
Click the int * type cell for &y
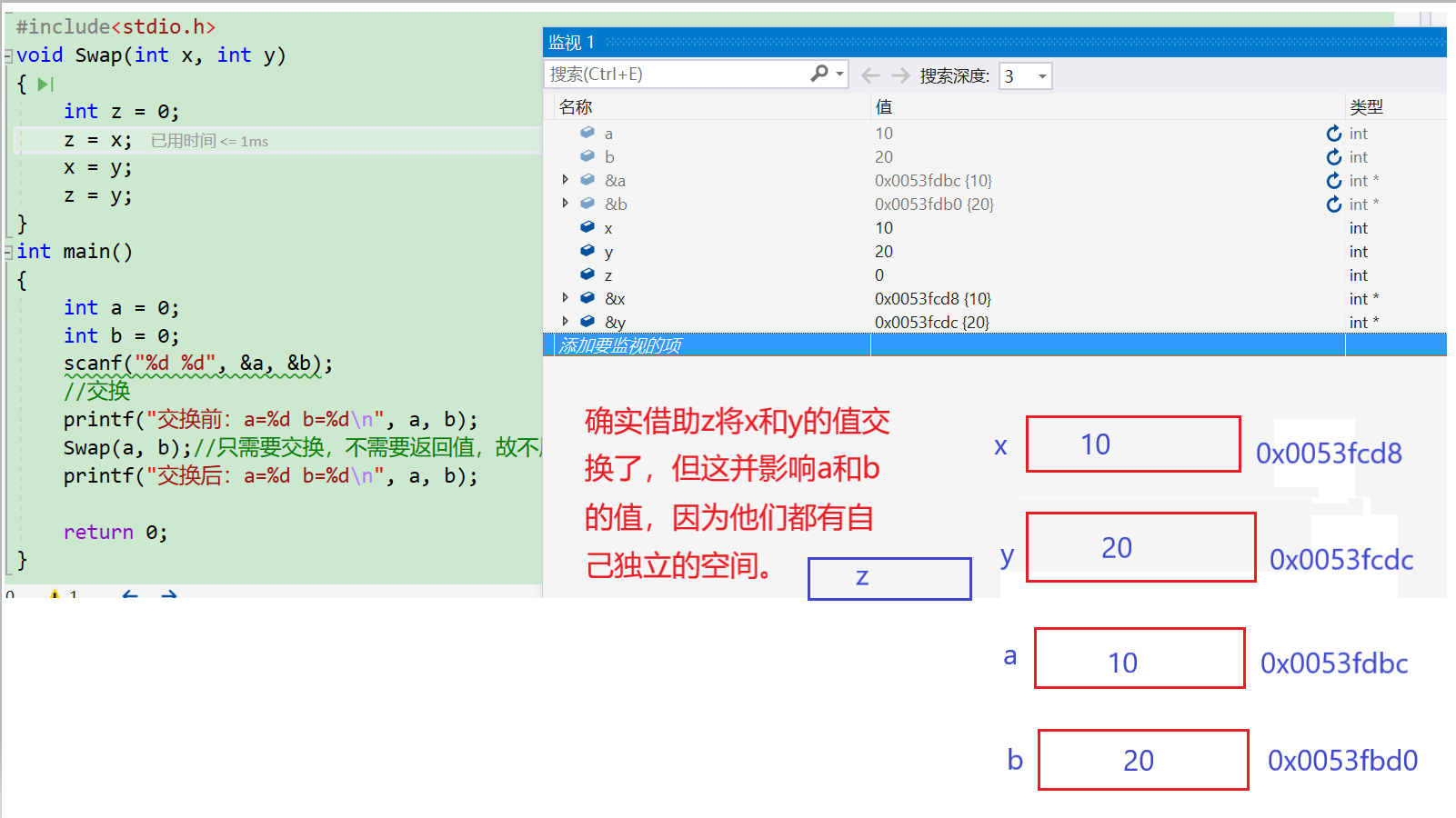(1364, 323)
